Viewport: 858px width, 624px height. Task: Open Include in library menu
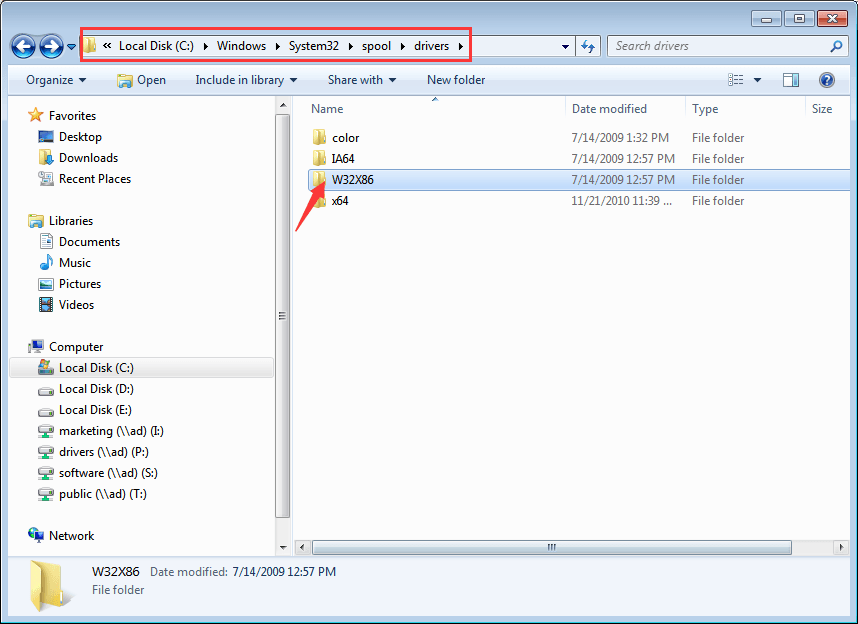[x=246, y=80]
